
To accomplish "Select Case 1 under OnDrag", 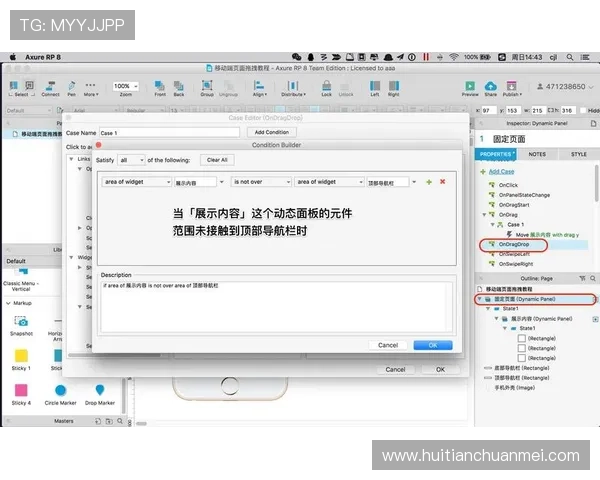I will click(516, 224).
